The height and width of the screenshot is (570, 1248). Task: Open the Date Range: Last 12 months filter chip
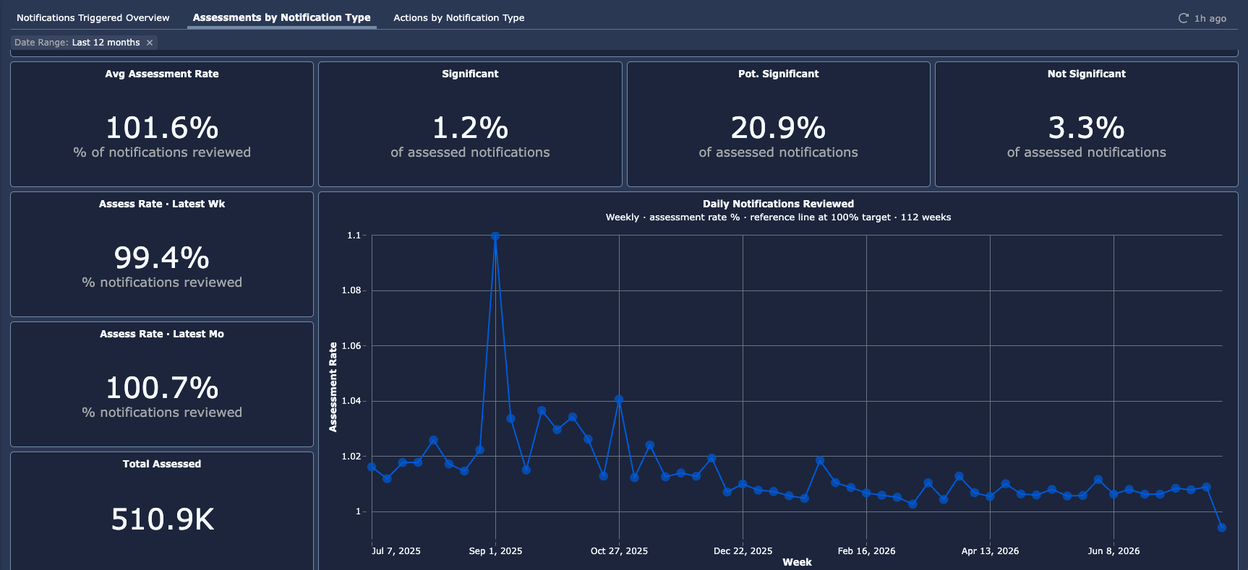(x=84, y=43)
